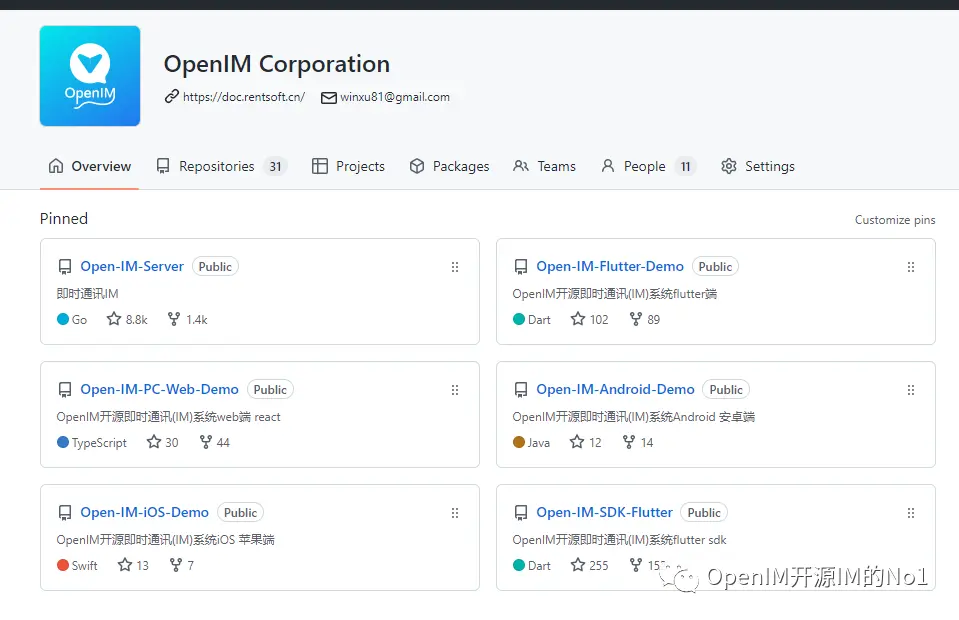Select the People tab

(x=644, y=166)
